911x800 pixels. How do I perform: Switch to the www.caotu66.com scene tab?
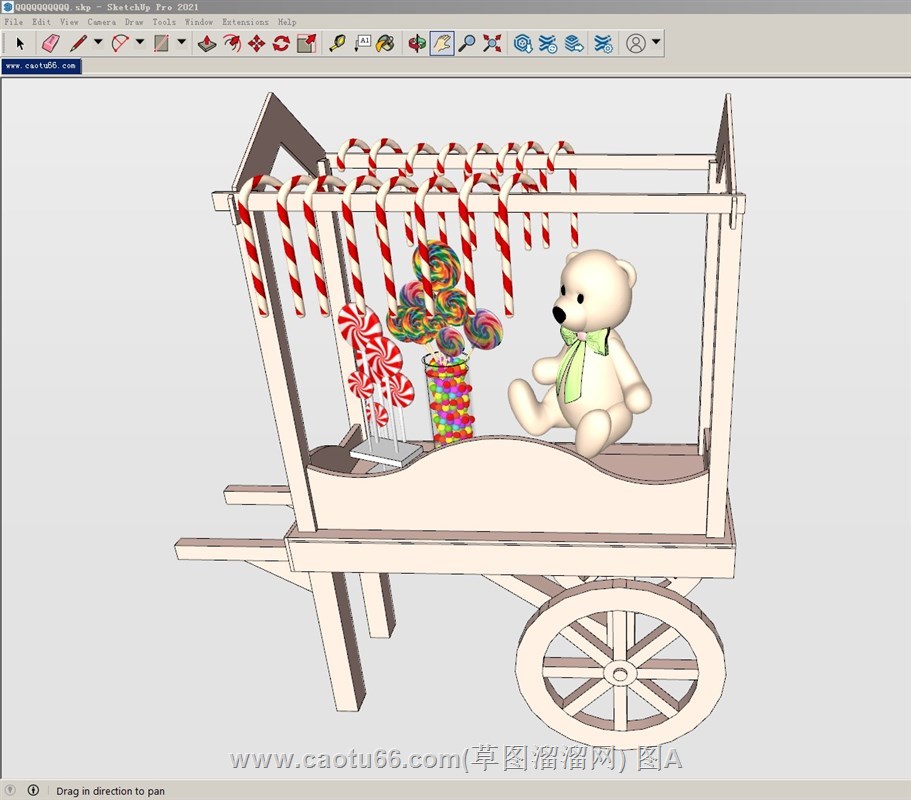pyautogui.click(x=40, y=66)
